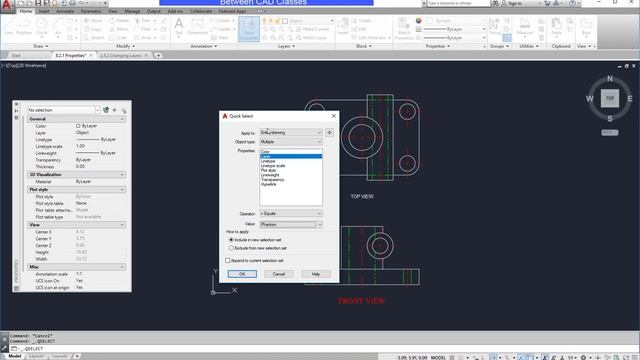Viewport: 640px width, 360px height.
Task: Click the Table annotation tool
Action: pyautogui.click(x=220, y=38)
